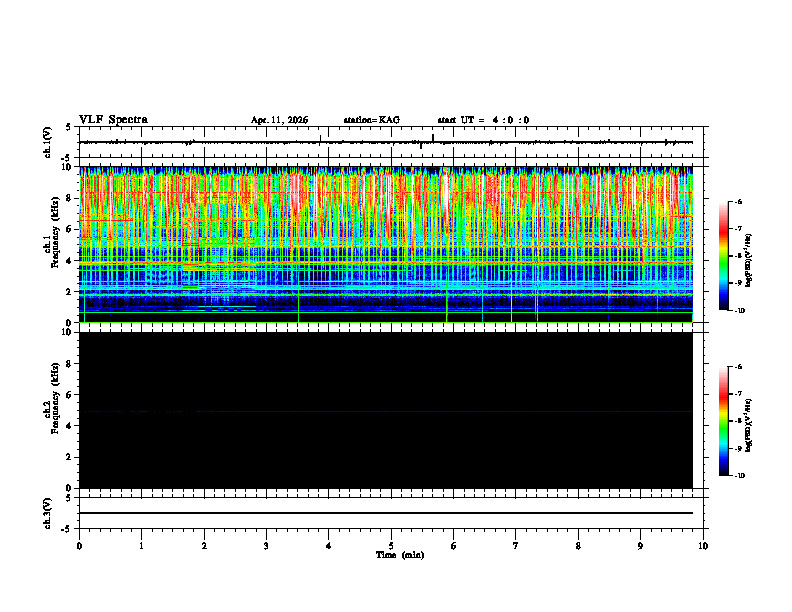Click time axis tick label "6"

coord(454,546)
